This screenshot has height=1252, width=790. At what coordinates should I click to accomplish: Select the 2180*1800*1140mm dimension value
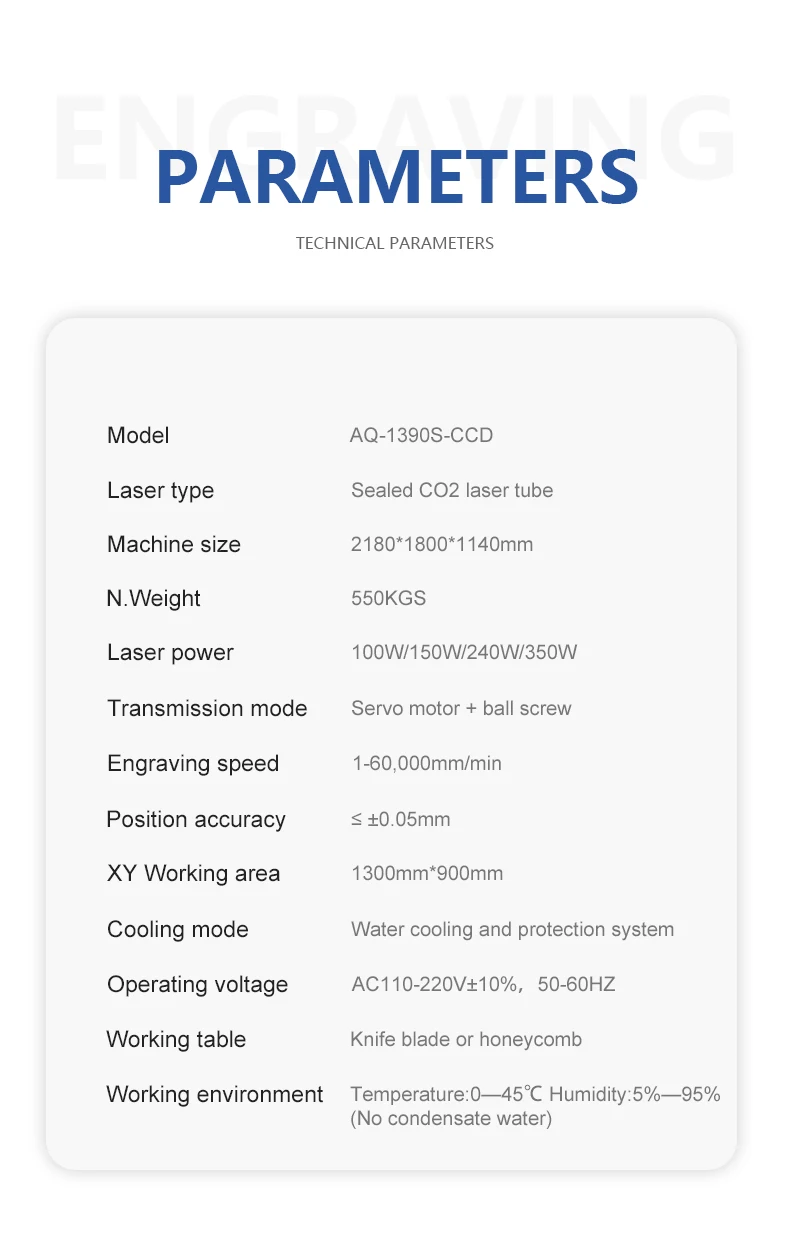(x=442, y=545)
